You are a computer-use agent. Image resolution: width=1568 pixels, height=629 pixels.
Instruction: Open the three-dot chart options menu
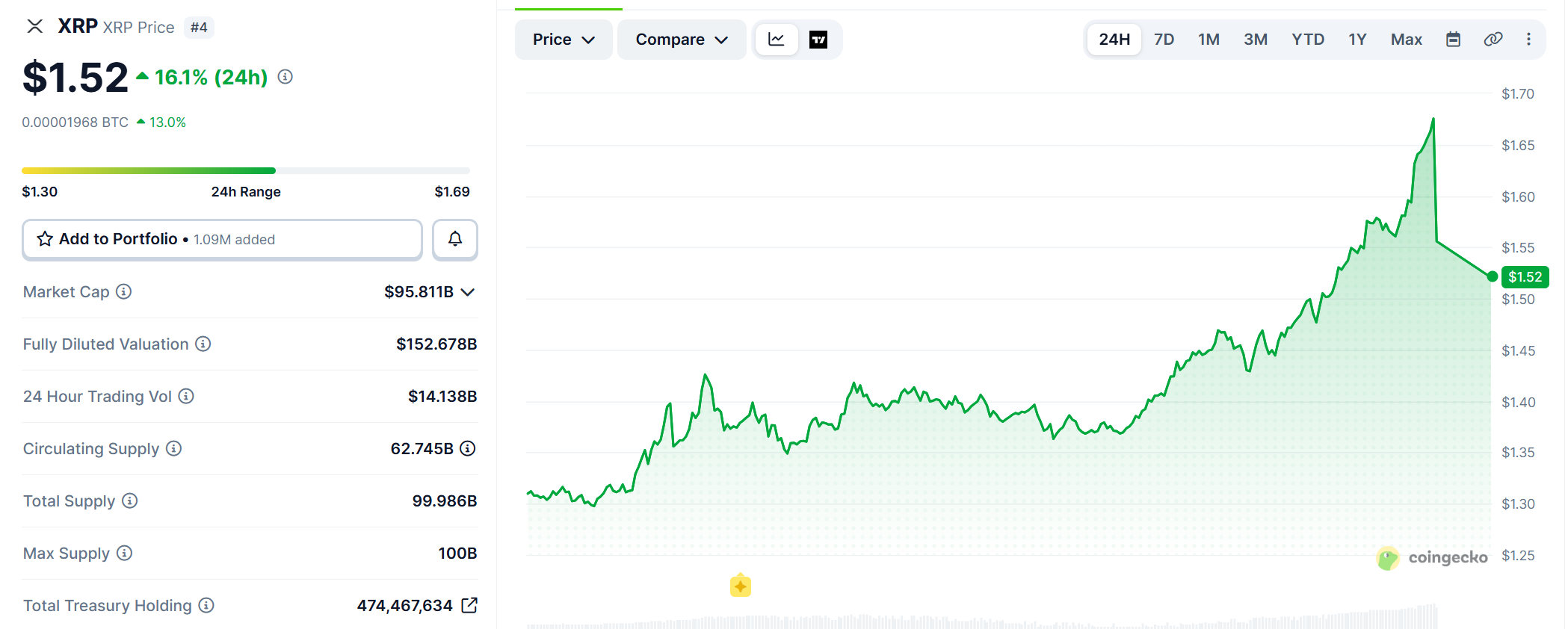pyautogui.click(x=1528, y=40)
